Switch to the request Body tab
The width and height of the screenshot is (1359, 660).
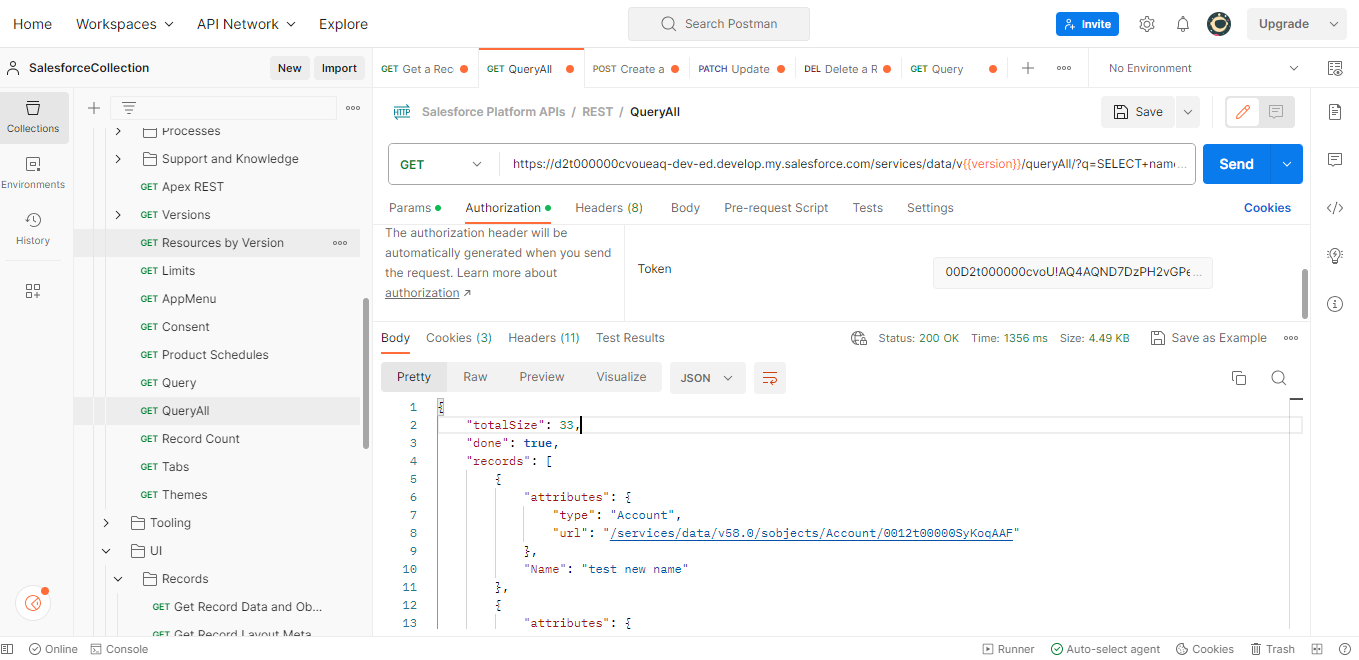[x=685, y=208]
